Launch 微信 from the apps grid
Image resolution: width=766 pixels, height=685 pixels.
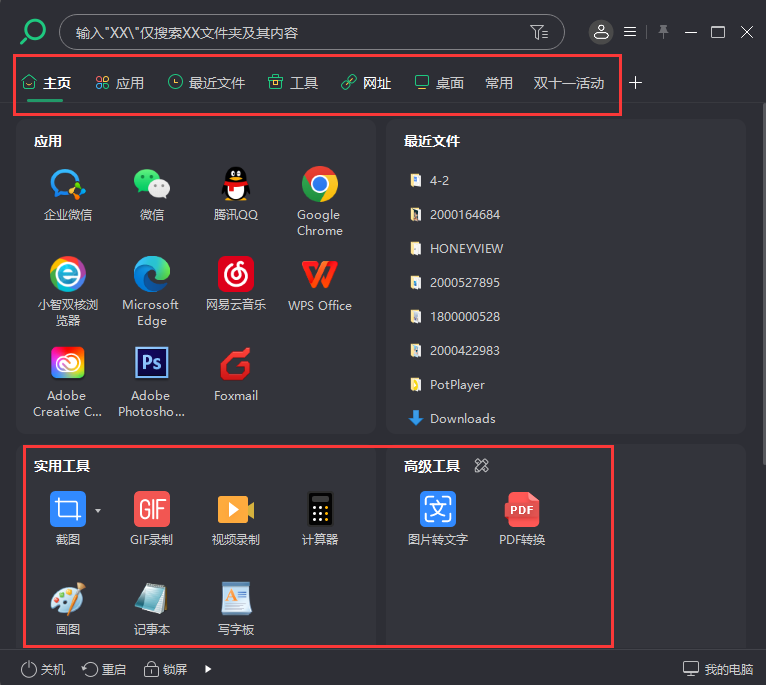152,194
